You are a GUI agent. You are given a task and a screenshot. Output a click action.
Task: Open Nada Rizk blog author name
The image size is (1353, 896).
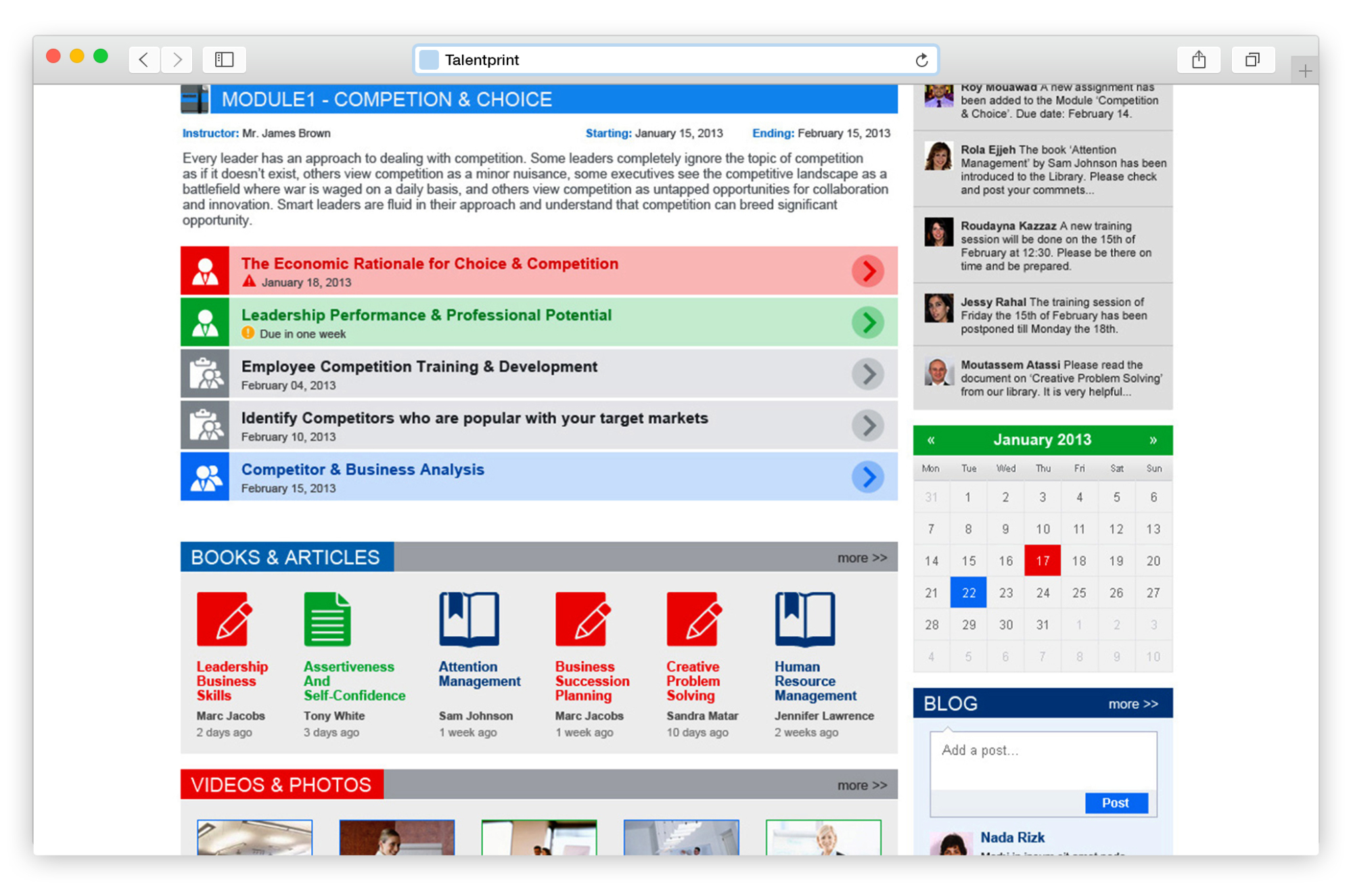pyautogui.click(x=1013, y=837)
